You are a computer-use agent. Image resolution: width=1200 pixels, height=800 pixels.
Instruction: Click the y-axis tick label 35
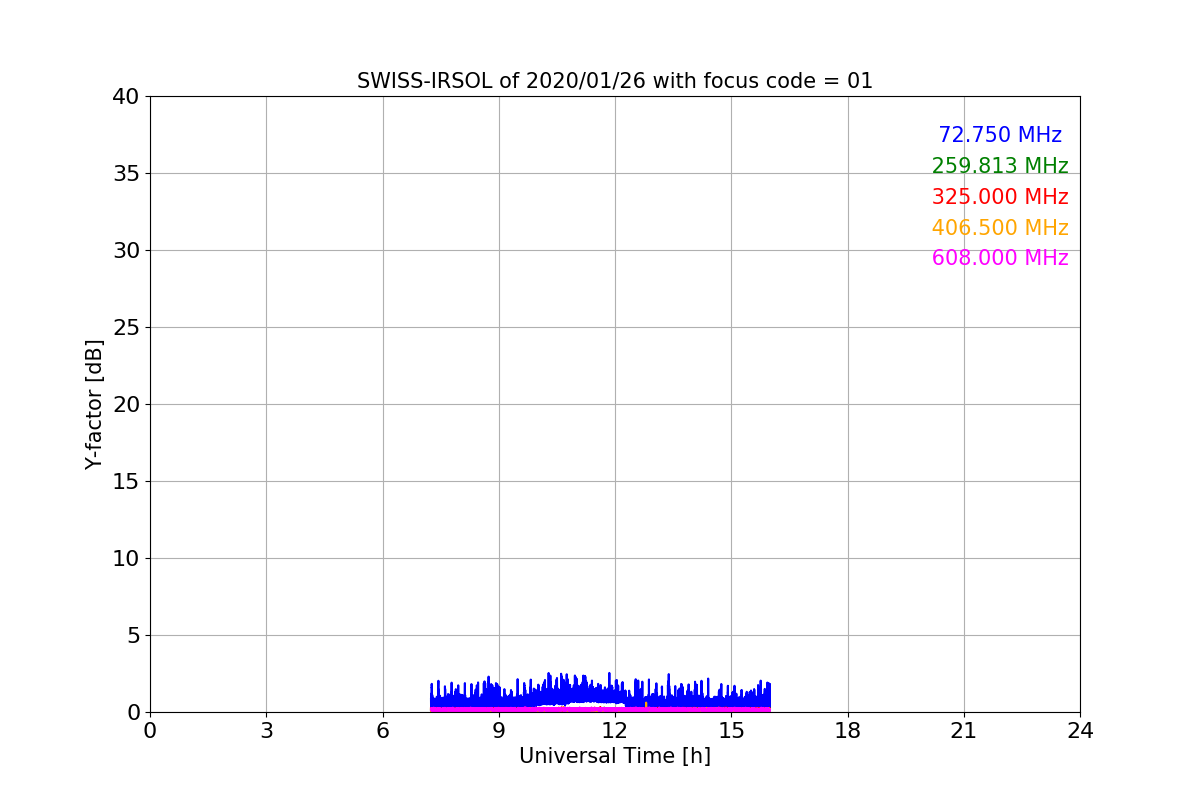(126, 174)
